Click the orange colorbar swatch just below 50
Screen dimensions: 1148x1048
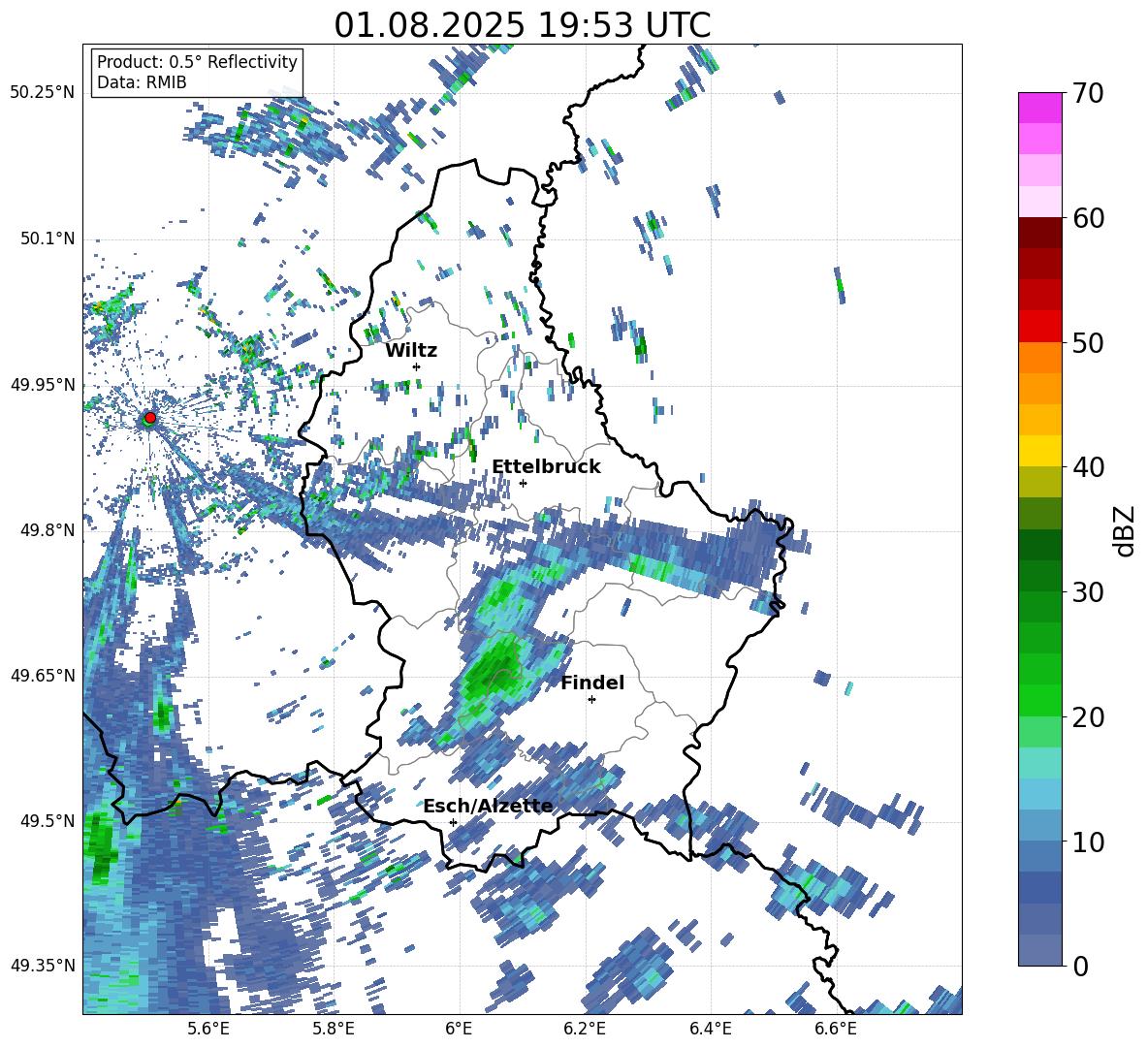1039,358
